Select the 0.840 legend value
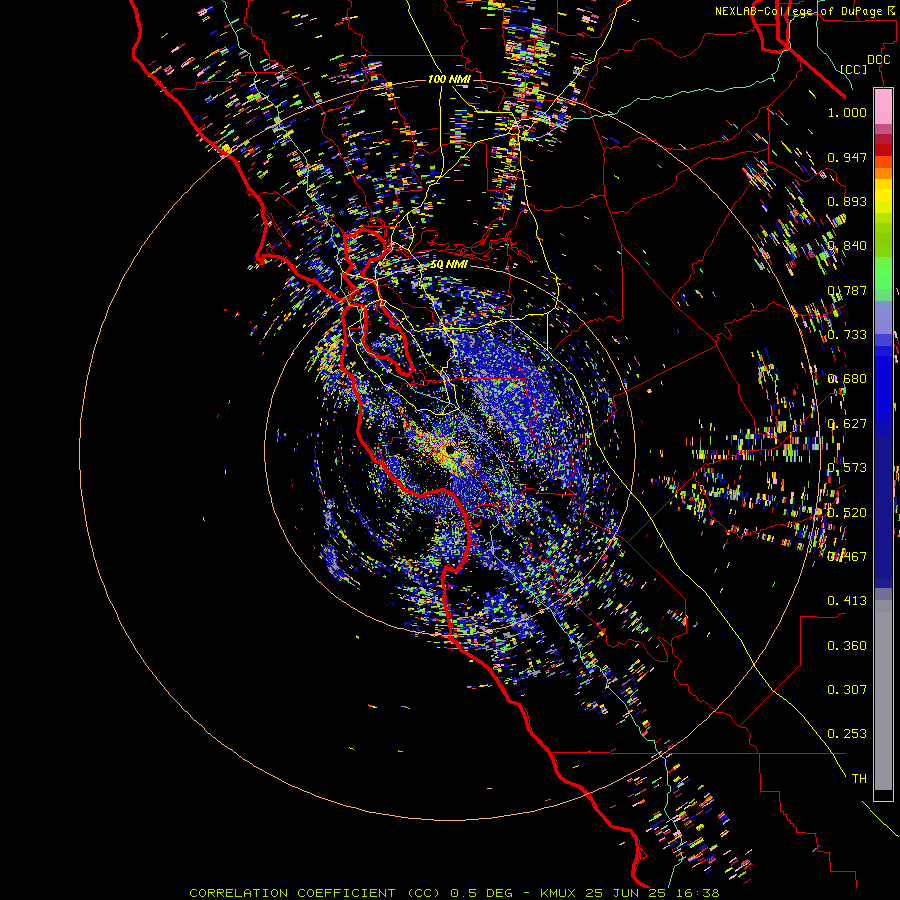The image size is (900, 900). click(x=847, y=246)
